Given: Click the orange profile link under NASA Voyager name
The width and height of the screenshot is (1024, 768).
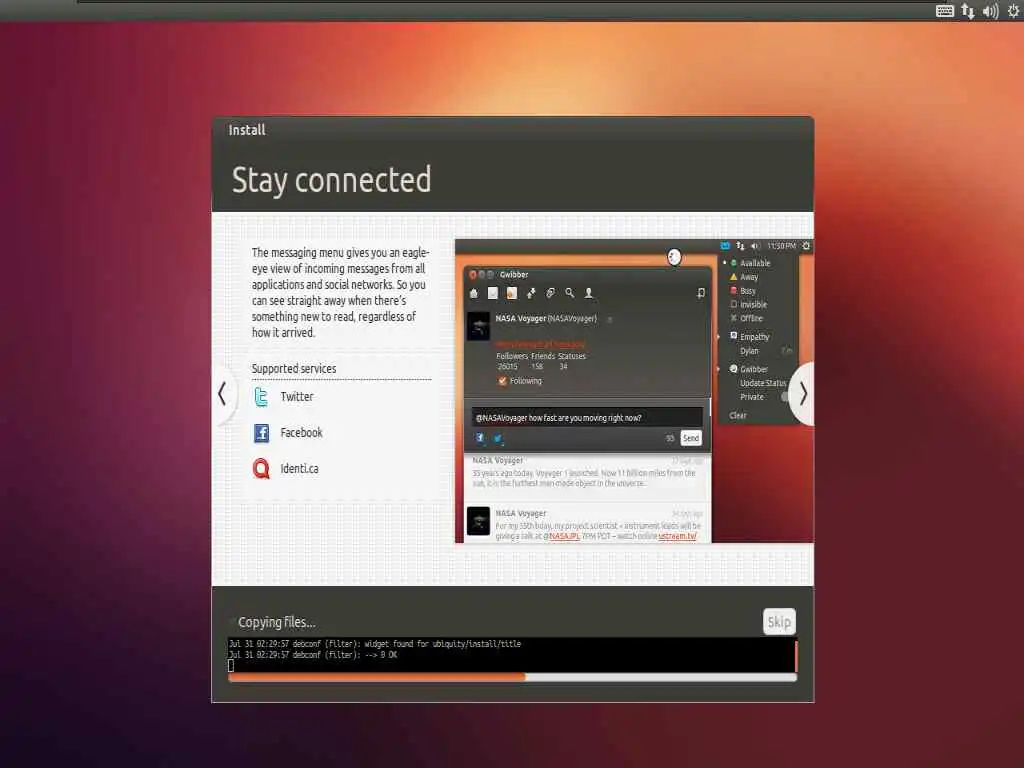Looking at the screenshot, I should [x=540, y=344].
